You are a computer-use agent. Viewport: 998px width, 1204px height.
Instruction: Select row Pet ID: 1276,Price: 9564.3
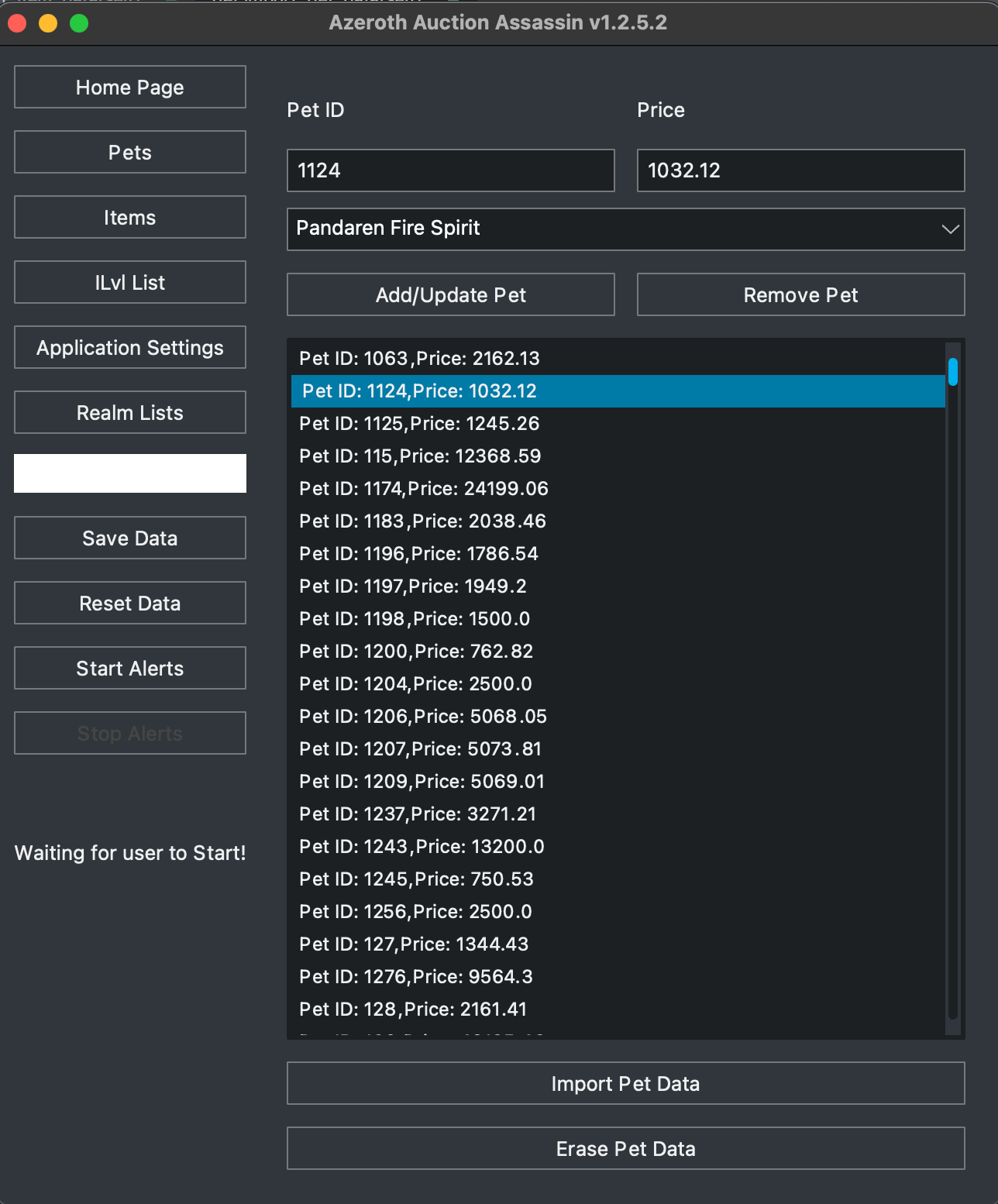click(618, 977)
